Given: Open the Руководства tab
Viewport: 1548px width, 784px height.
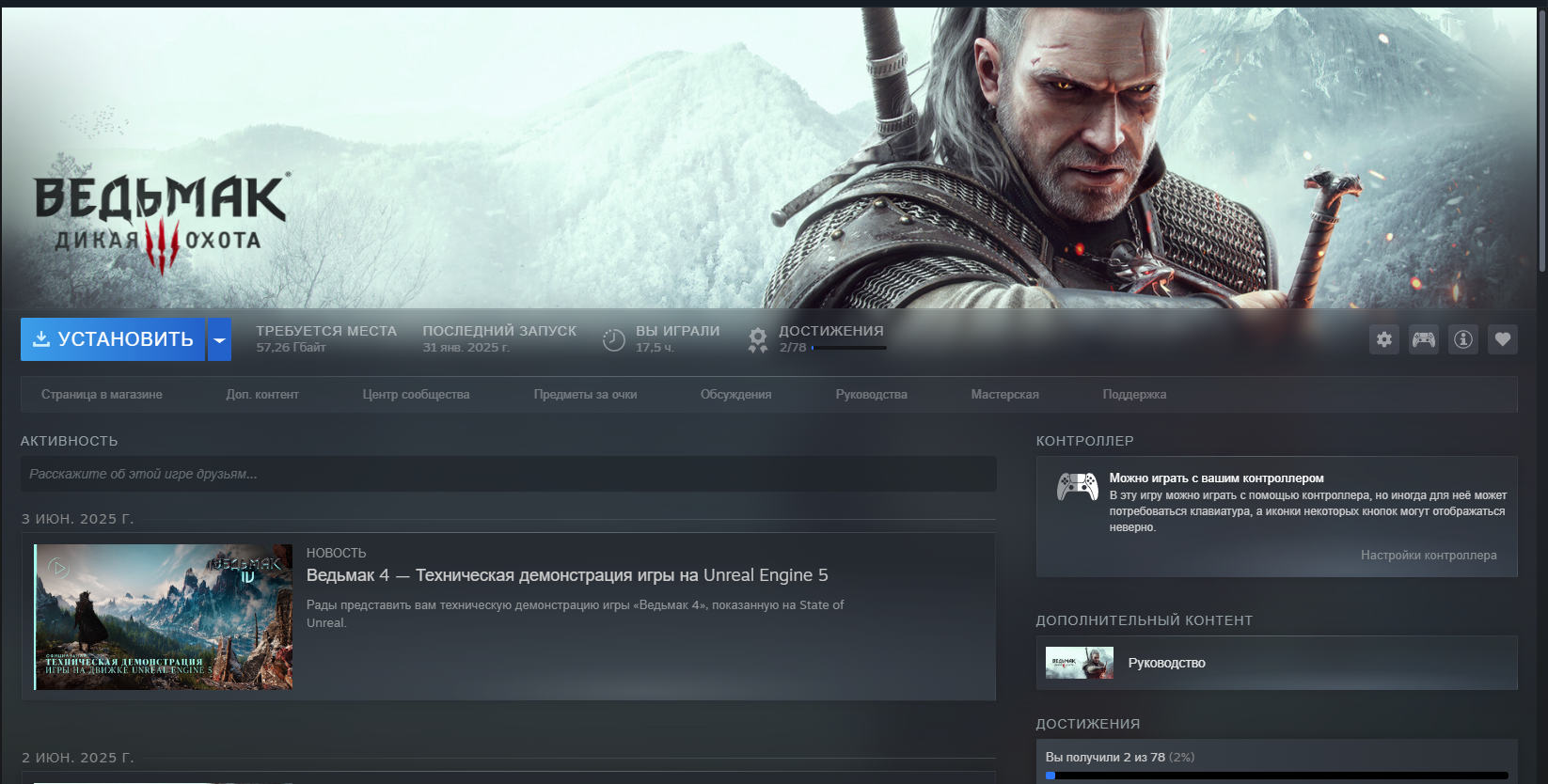Looking at the screenshot, I should click(x=872, y=395).
